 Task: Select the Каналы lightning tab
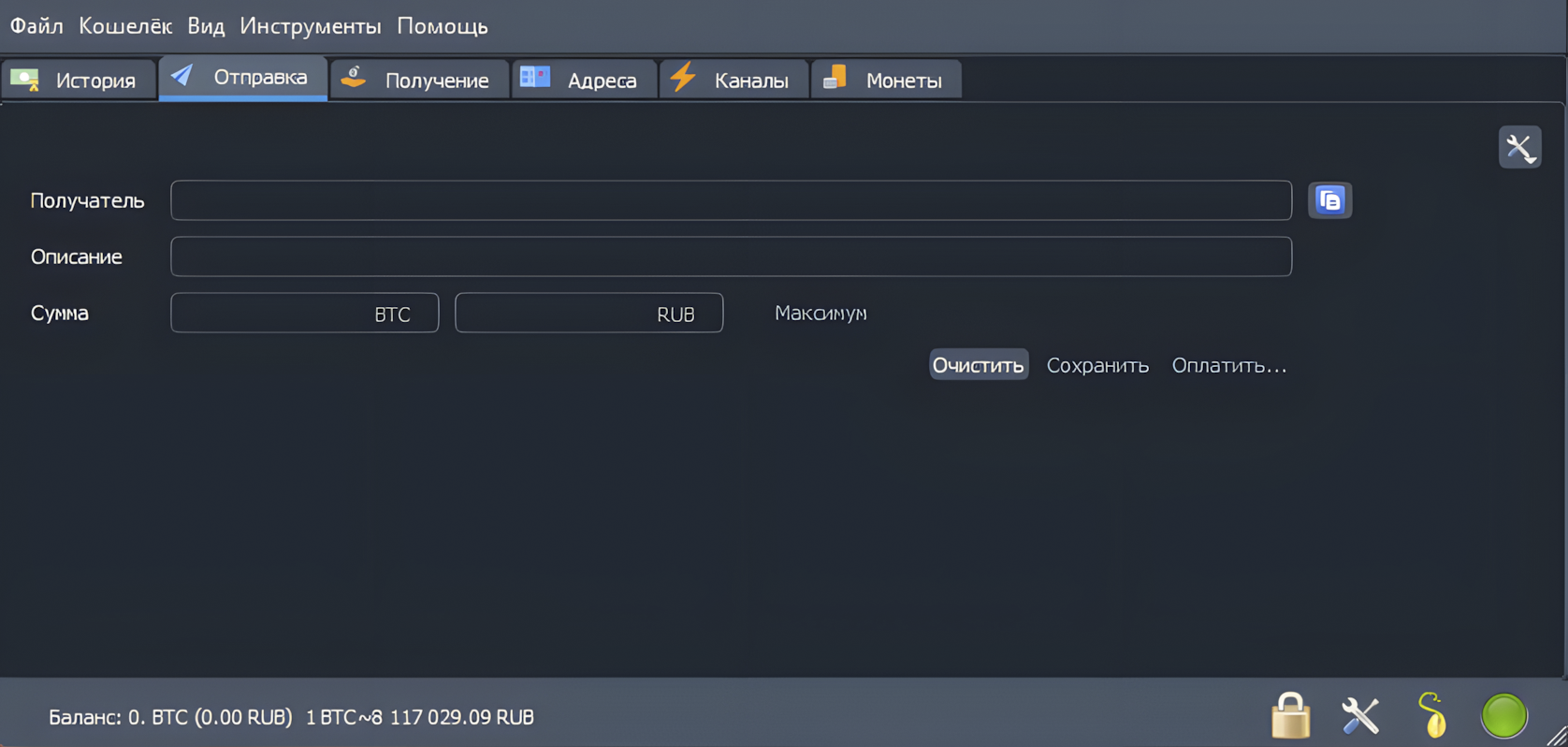click(x=733, y=81)
